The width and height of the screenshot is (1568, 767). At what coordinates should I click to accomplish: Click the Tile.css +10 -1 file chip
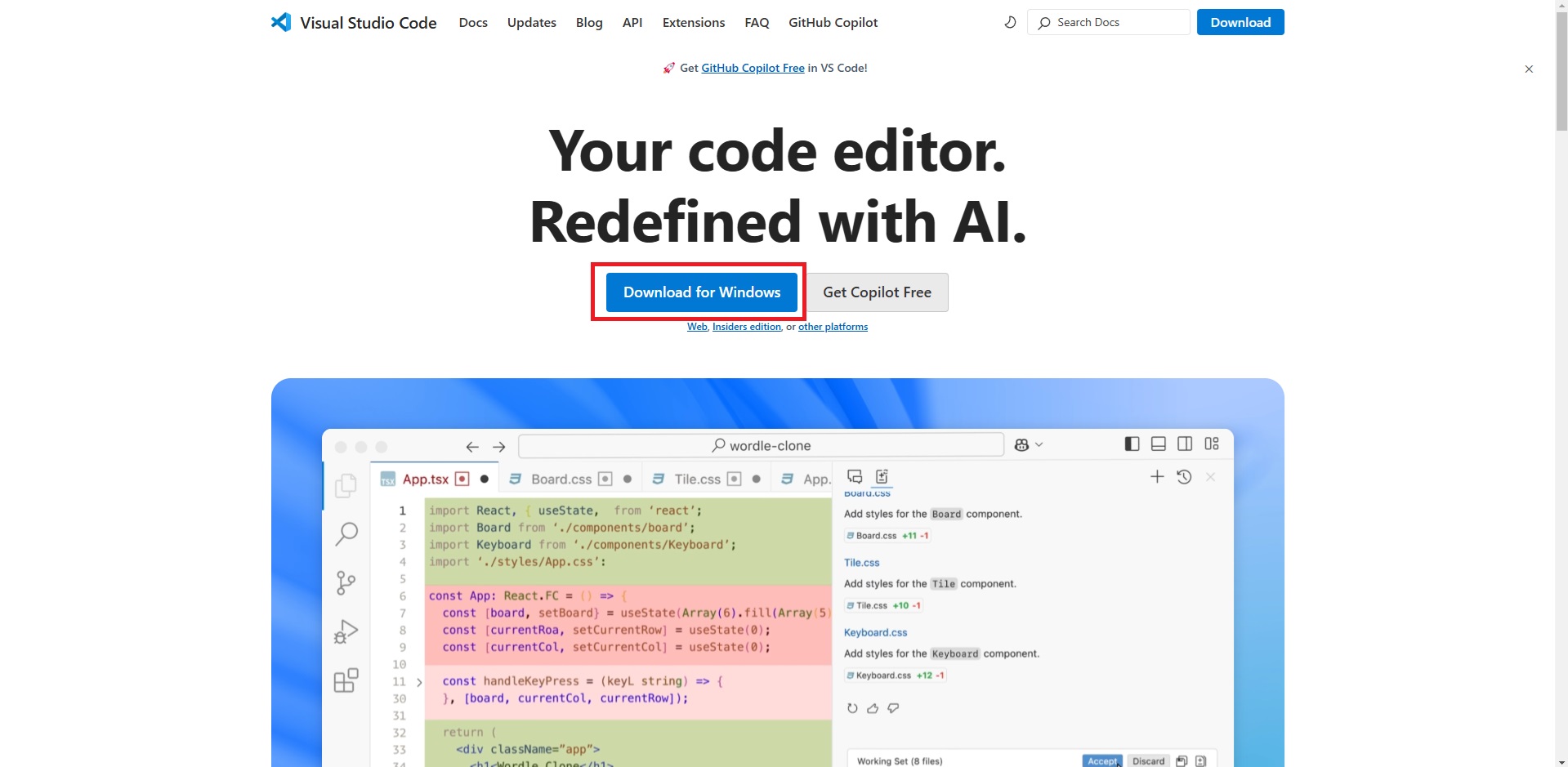883,605
